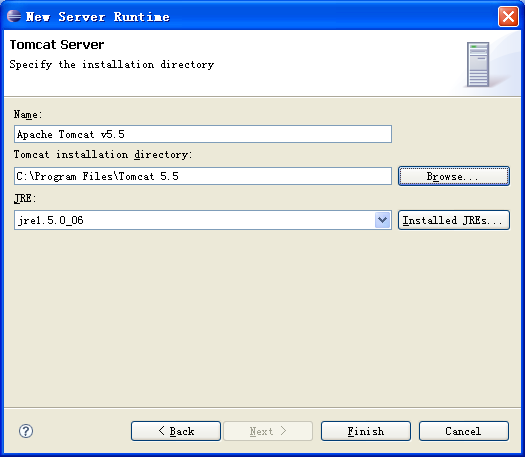Open the Installed JREs... dialog
This screenshot has width=525, height=457.
click(x=454, y=220)
